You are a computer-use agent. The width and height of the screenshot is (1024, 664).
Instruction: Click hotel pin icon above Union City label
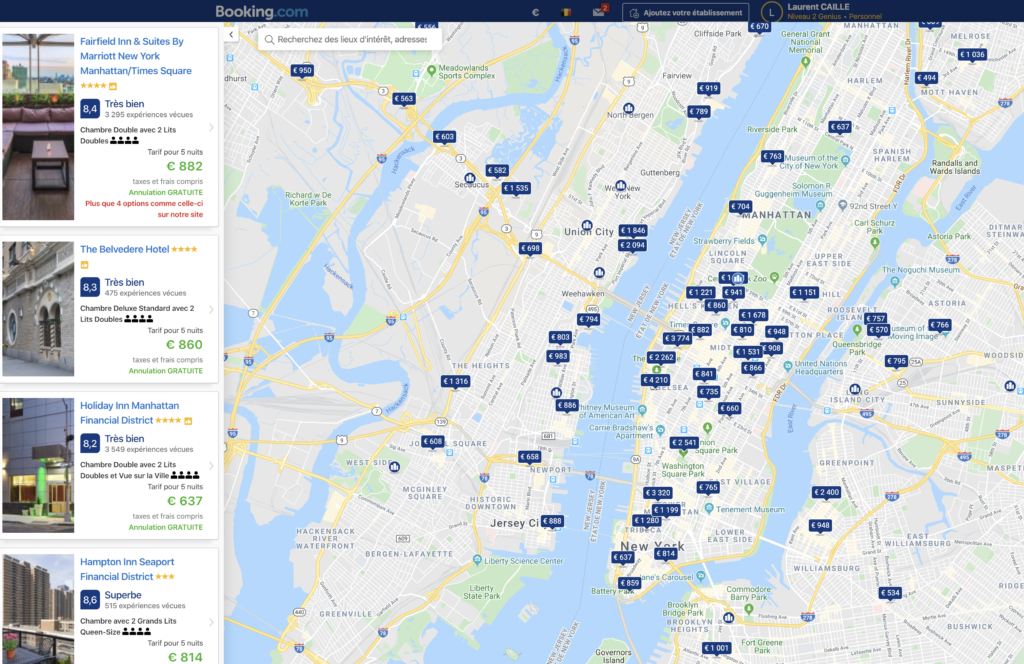click(587, 225)
